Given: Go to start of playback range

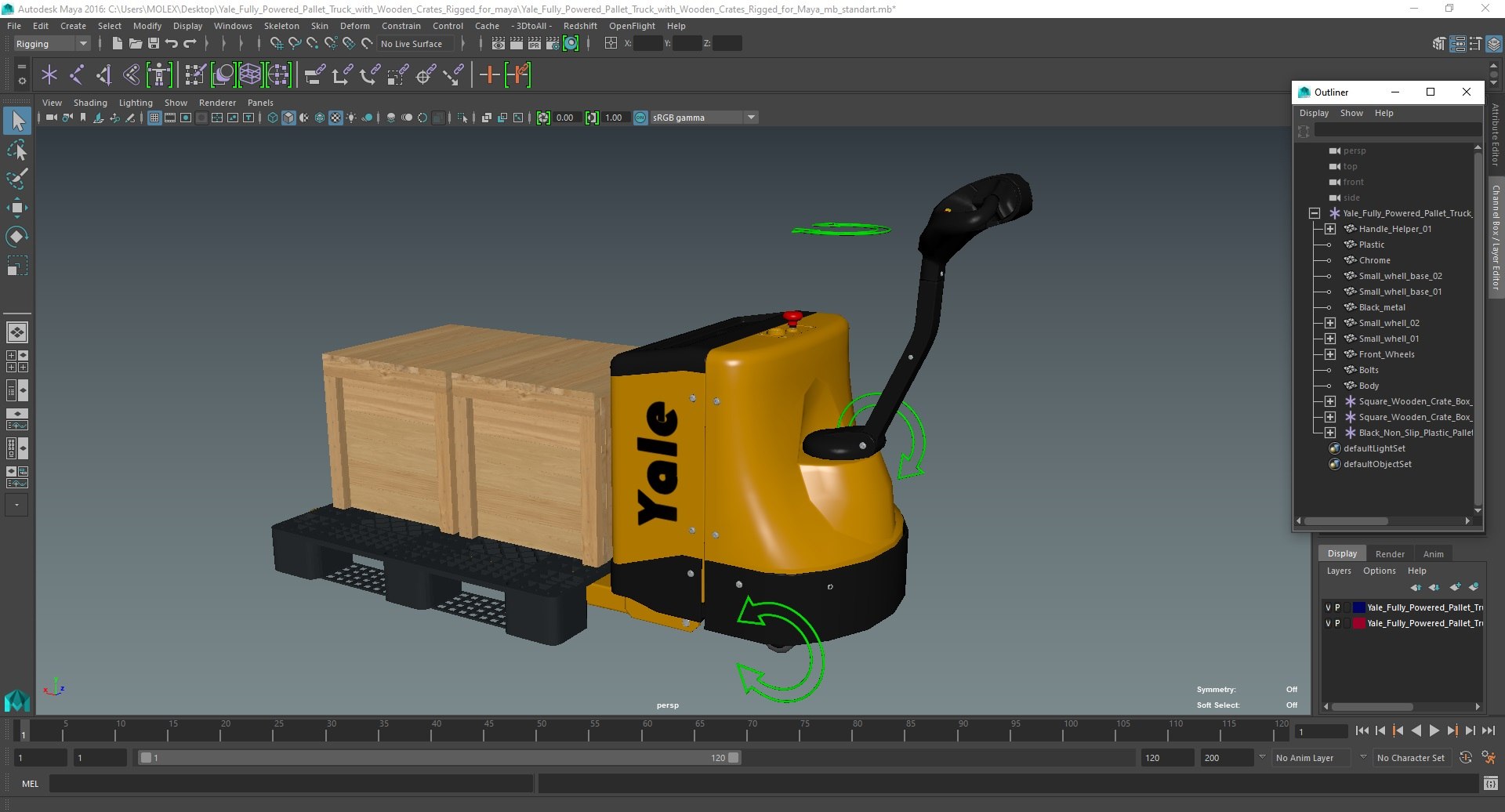Looking at the screenshot, I should coord(1362,730).
